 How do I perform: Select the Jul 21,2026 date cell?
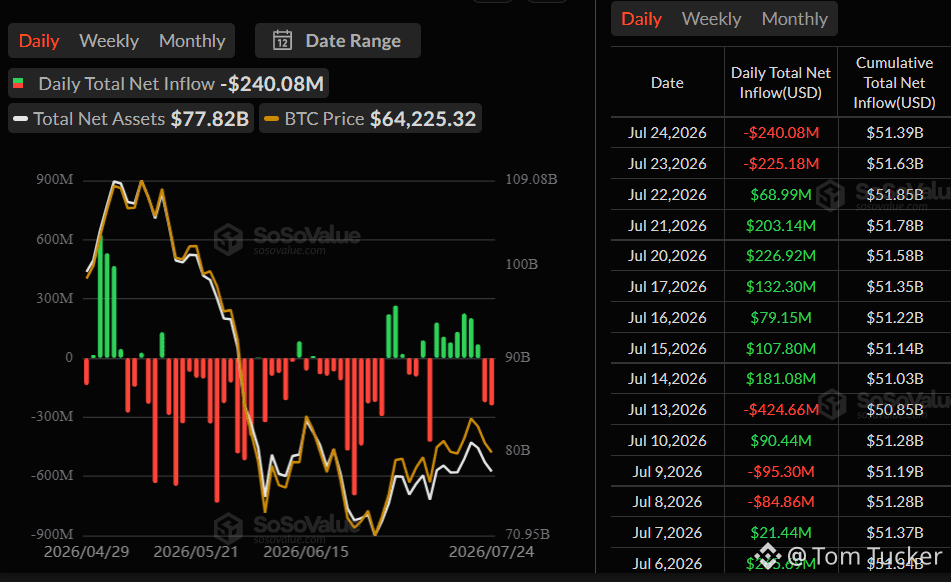[667, 226]
